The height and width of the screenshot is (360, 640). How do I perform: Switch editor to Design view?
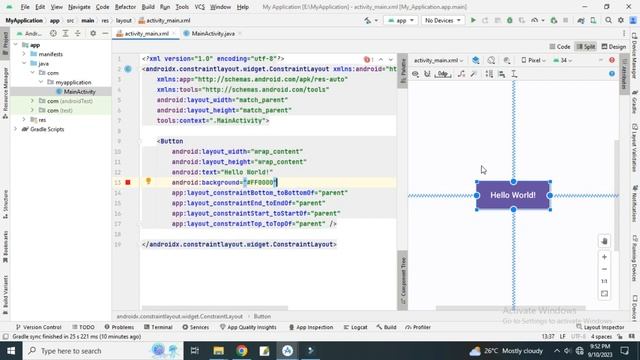pyautogui.click(x=613, y=47)
